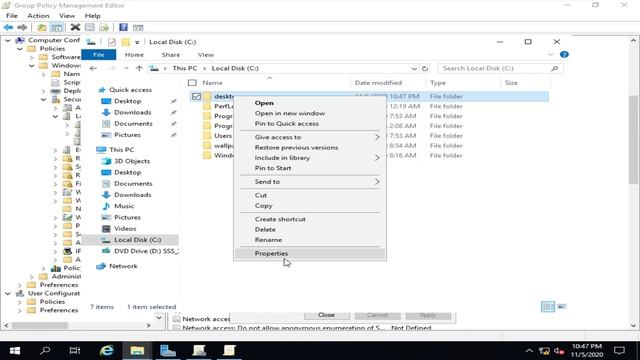Click the Delete X toolbar icon
This screenshot has width=640, height=360.
[75, 27]
